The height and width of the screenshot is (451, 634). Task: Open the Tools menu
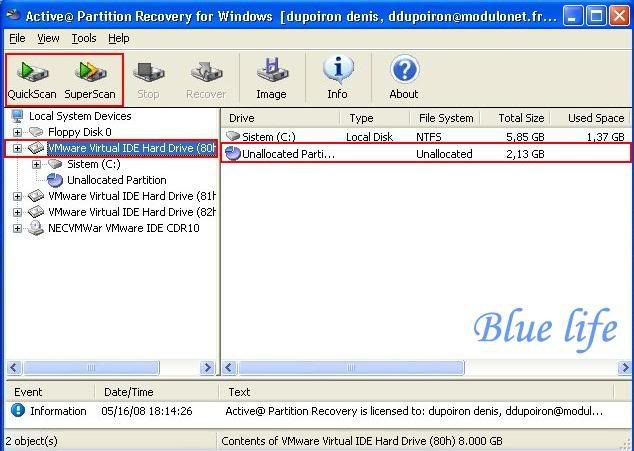(84, 38)
